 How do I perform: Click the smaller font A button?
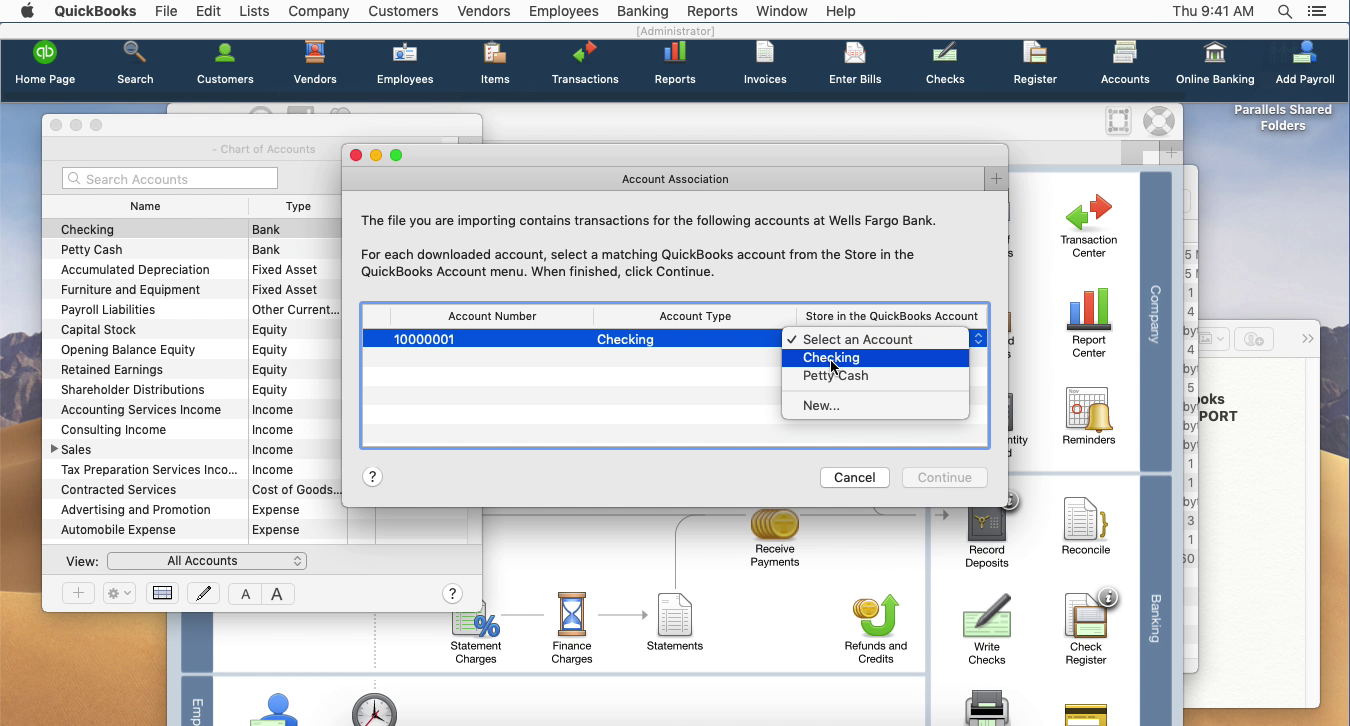tap(245, 594)
